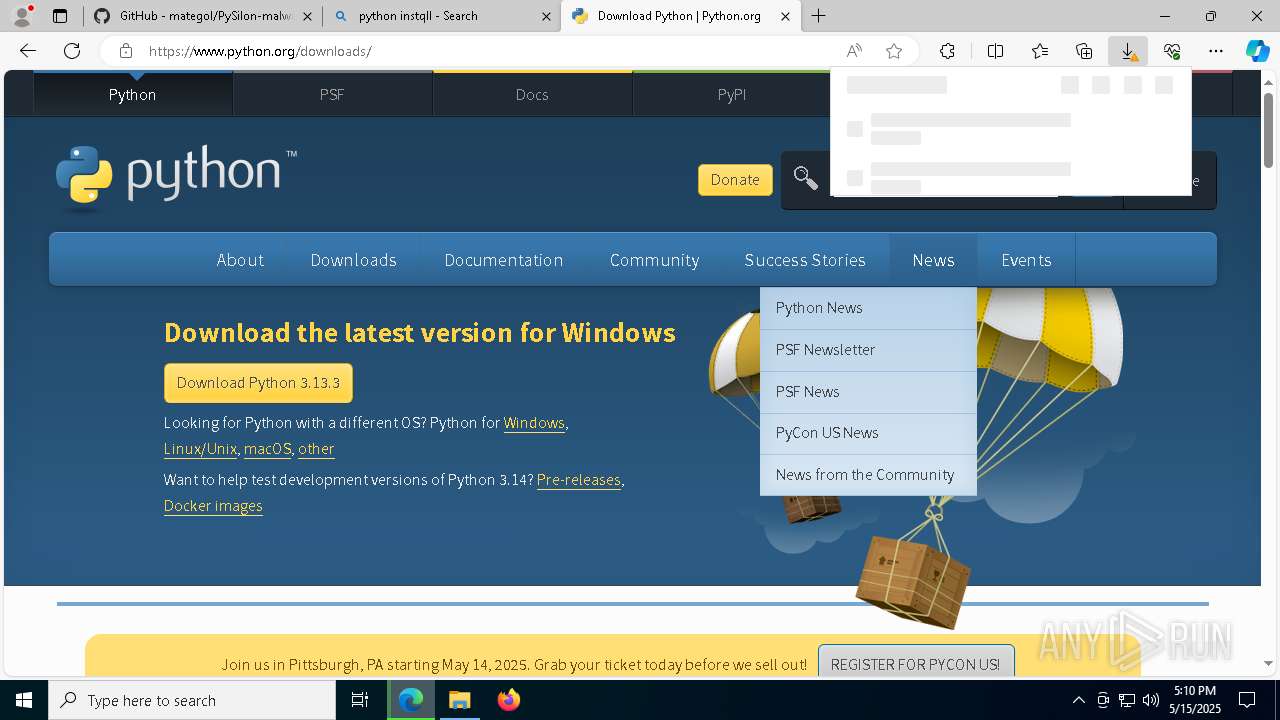Open Documentation menu
This screenshot has height=720, width=1280.
(x=504, y=260)
